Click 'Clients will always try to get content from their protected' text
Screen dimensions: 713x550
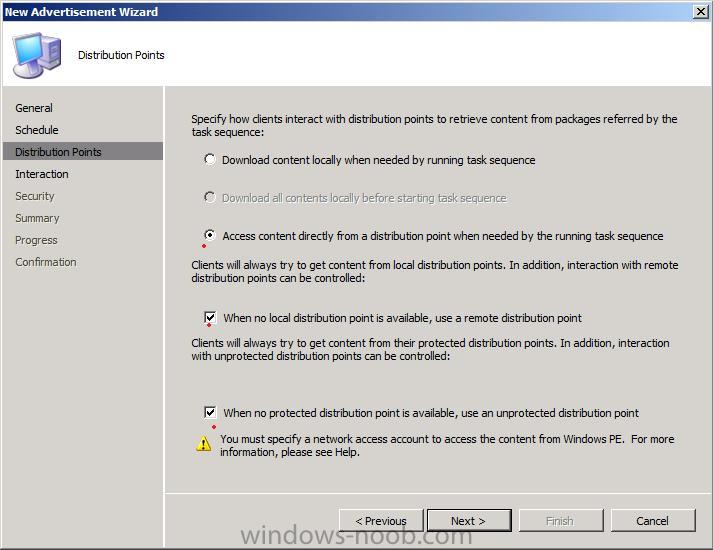click(x=430, y=350)
